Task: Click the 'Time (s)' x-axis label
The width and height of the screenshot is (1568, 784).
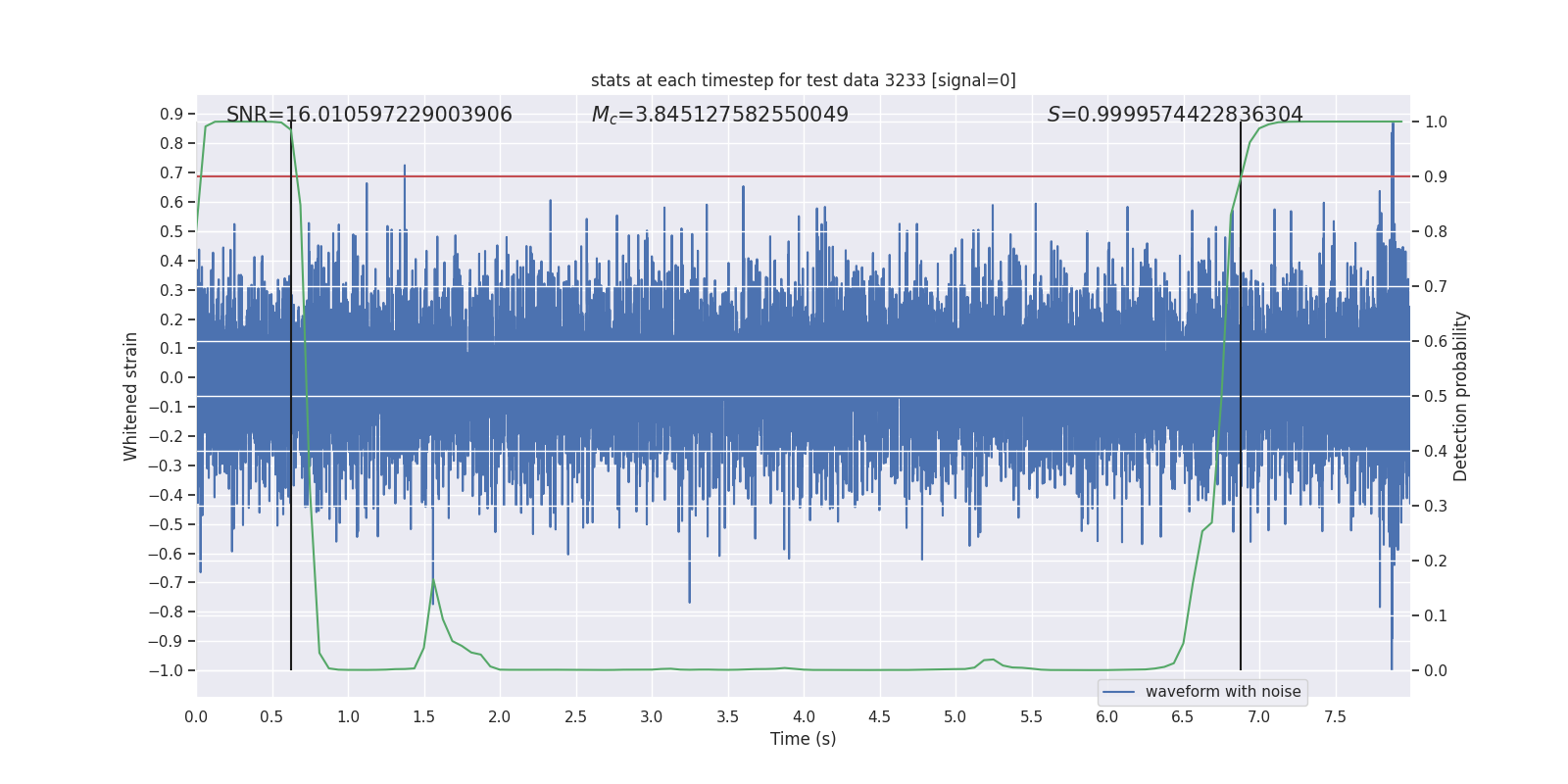Action: 803,739
